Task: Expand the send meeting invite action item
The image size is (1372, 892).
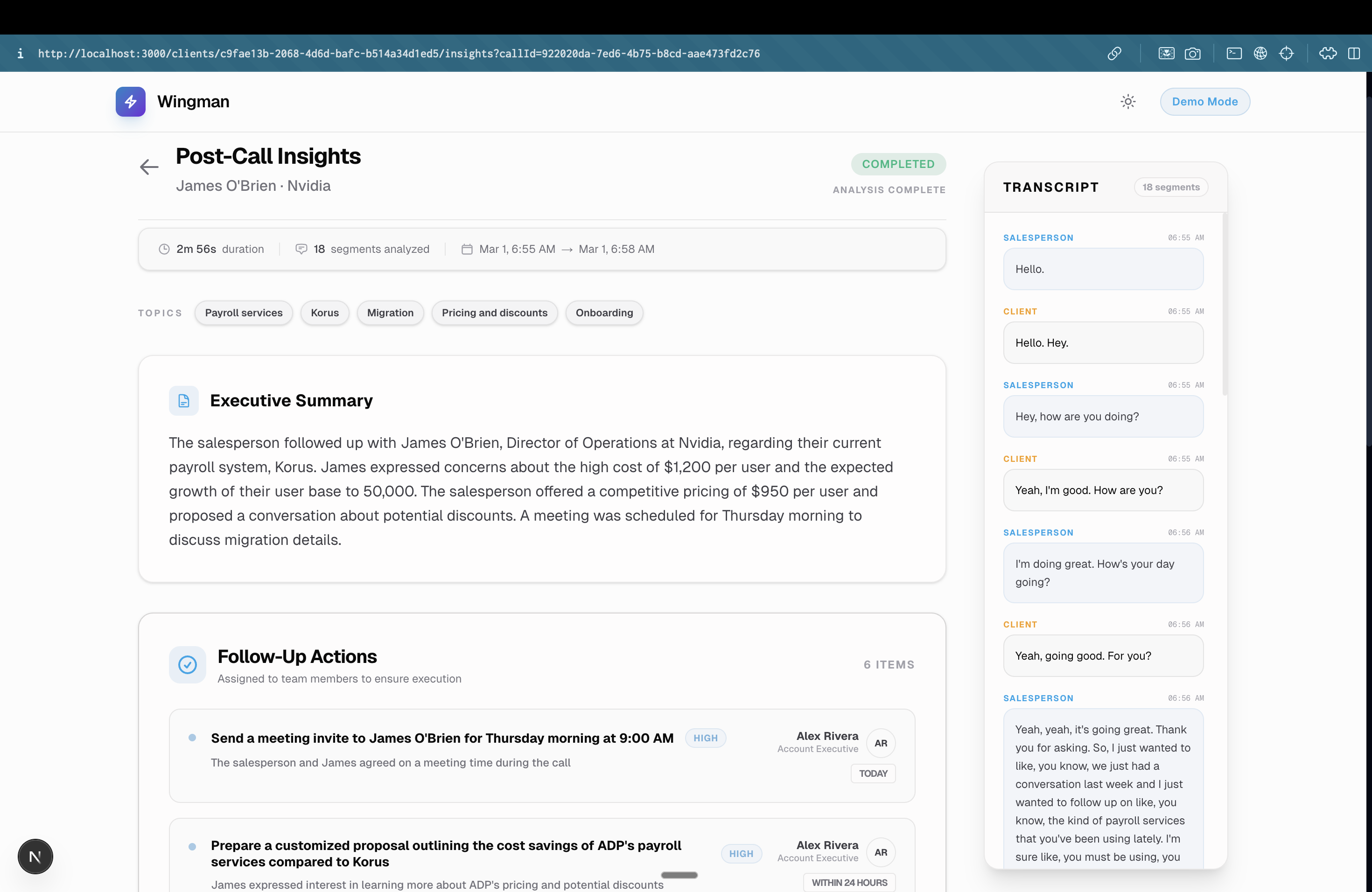Action: 441,738
